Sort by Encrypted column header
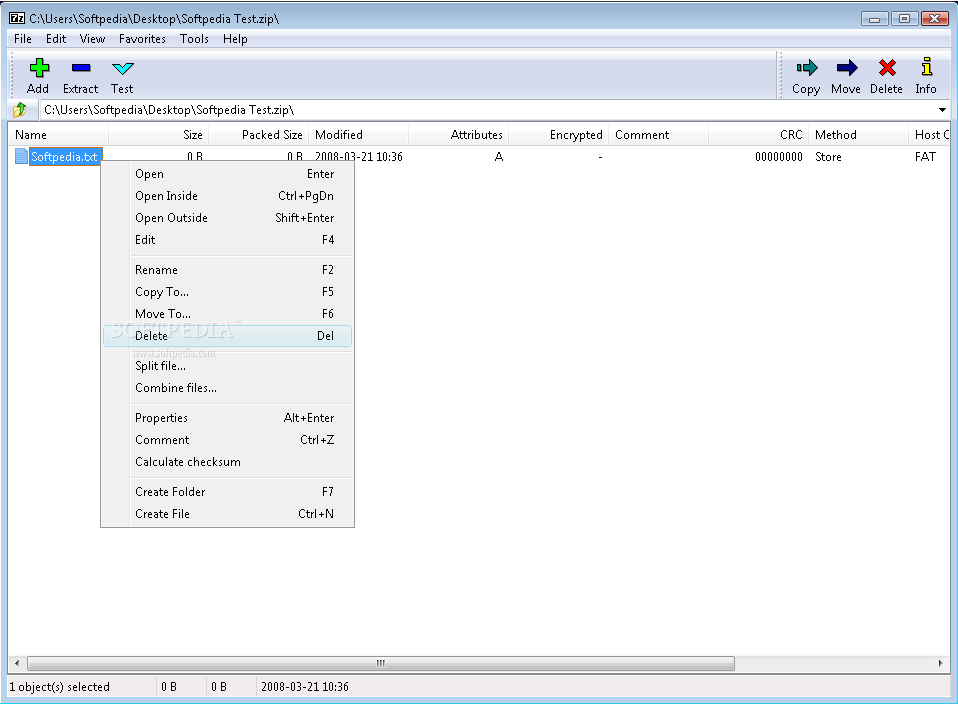 pos(558,135)
